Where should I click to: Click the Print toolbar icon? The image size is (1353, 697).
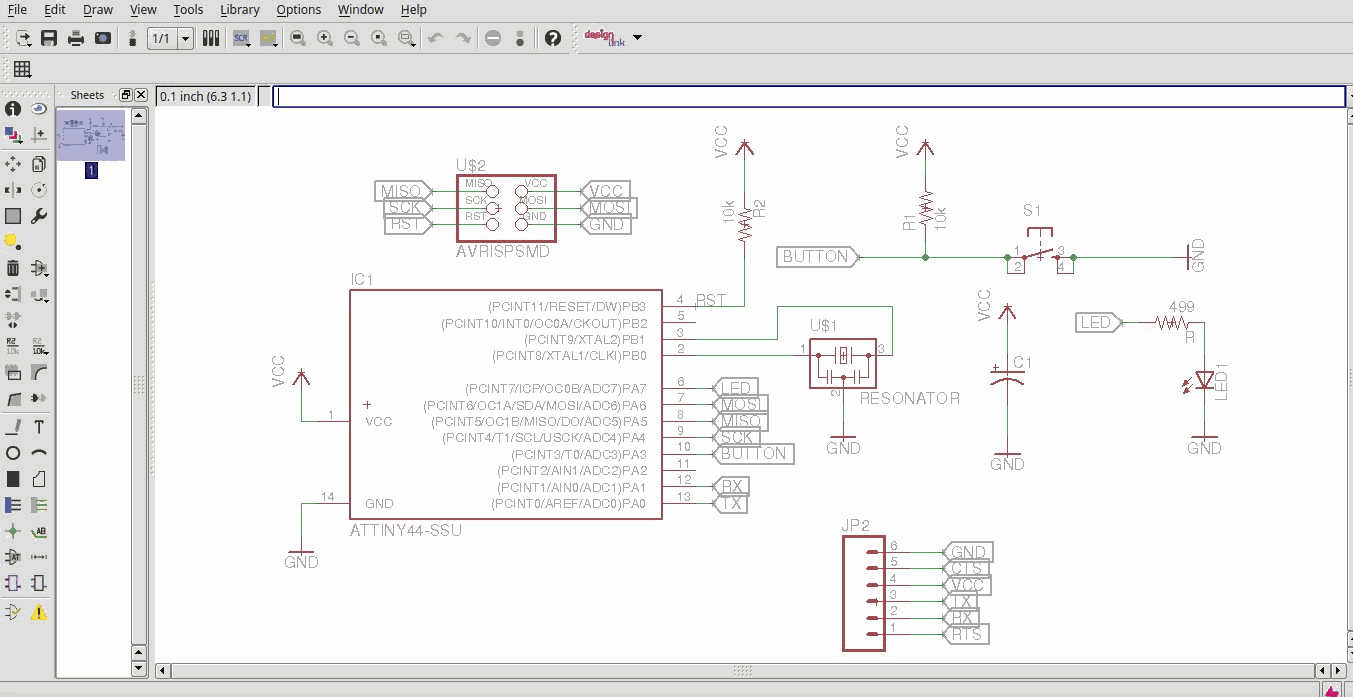pyautogui.click(x=76, y=38)
